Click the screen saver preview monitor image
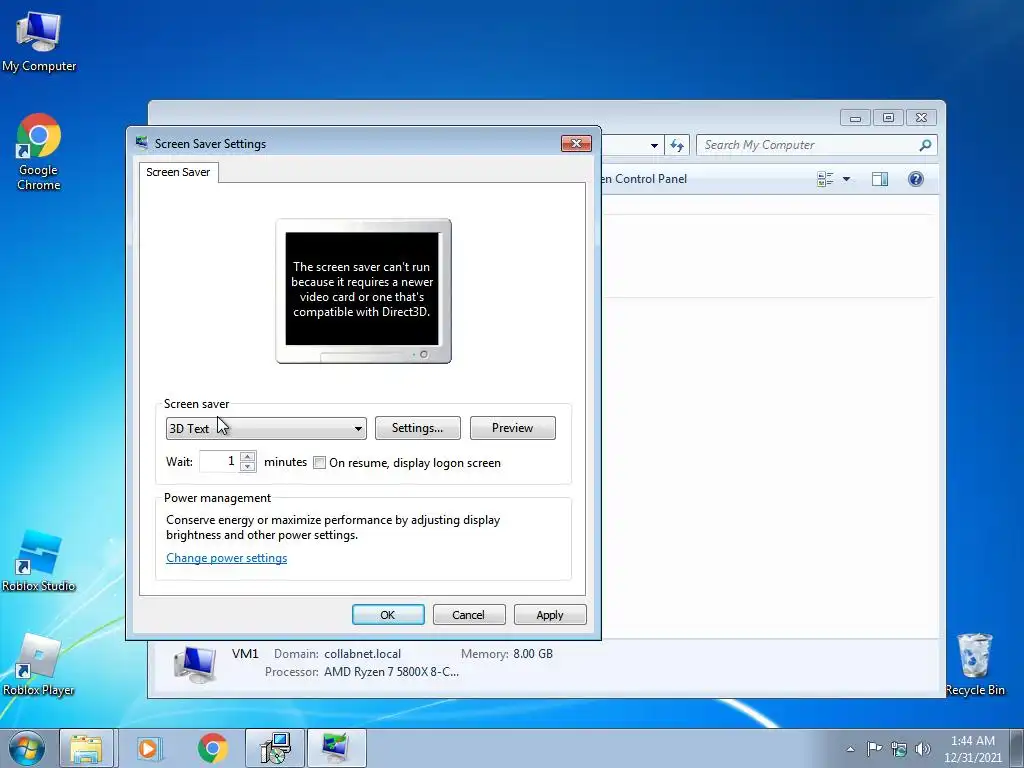This screenshot has height=768, width=1024. coord(363,291)
